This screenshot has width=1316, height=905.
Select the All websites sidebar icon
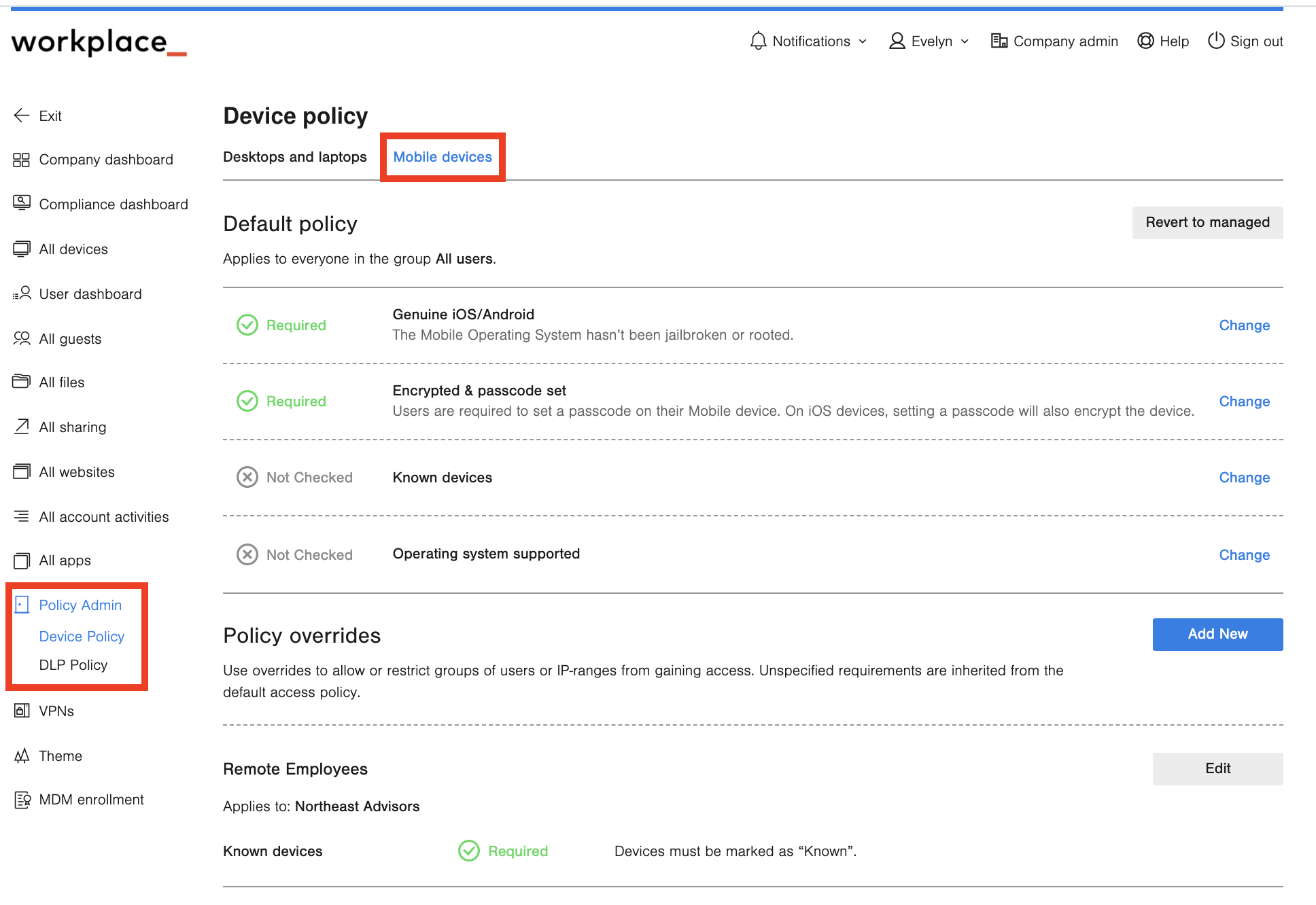[x=22, y=472]
